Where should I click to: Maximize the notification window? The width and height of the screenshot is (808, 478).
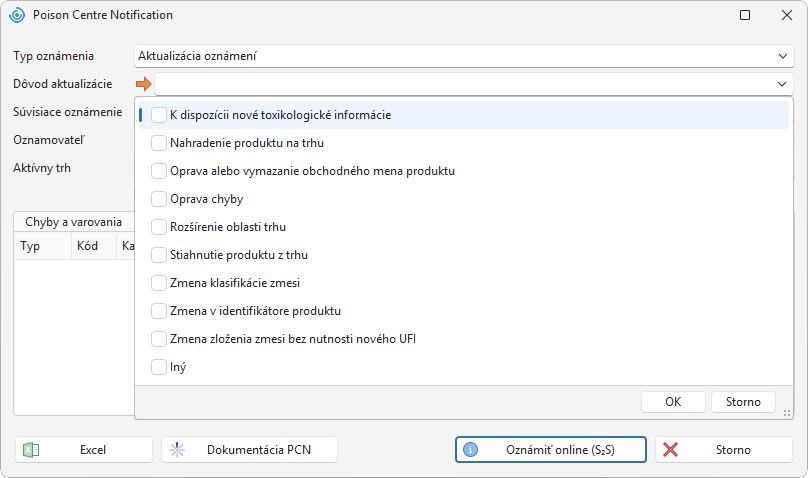(745, 15)
